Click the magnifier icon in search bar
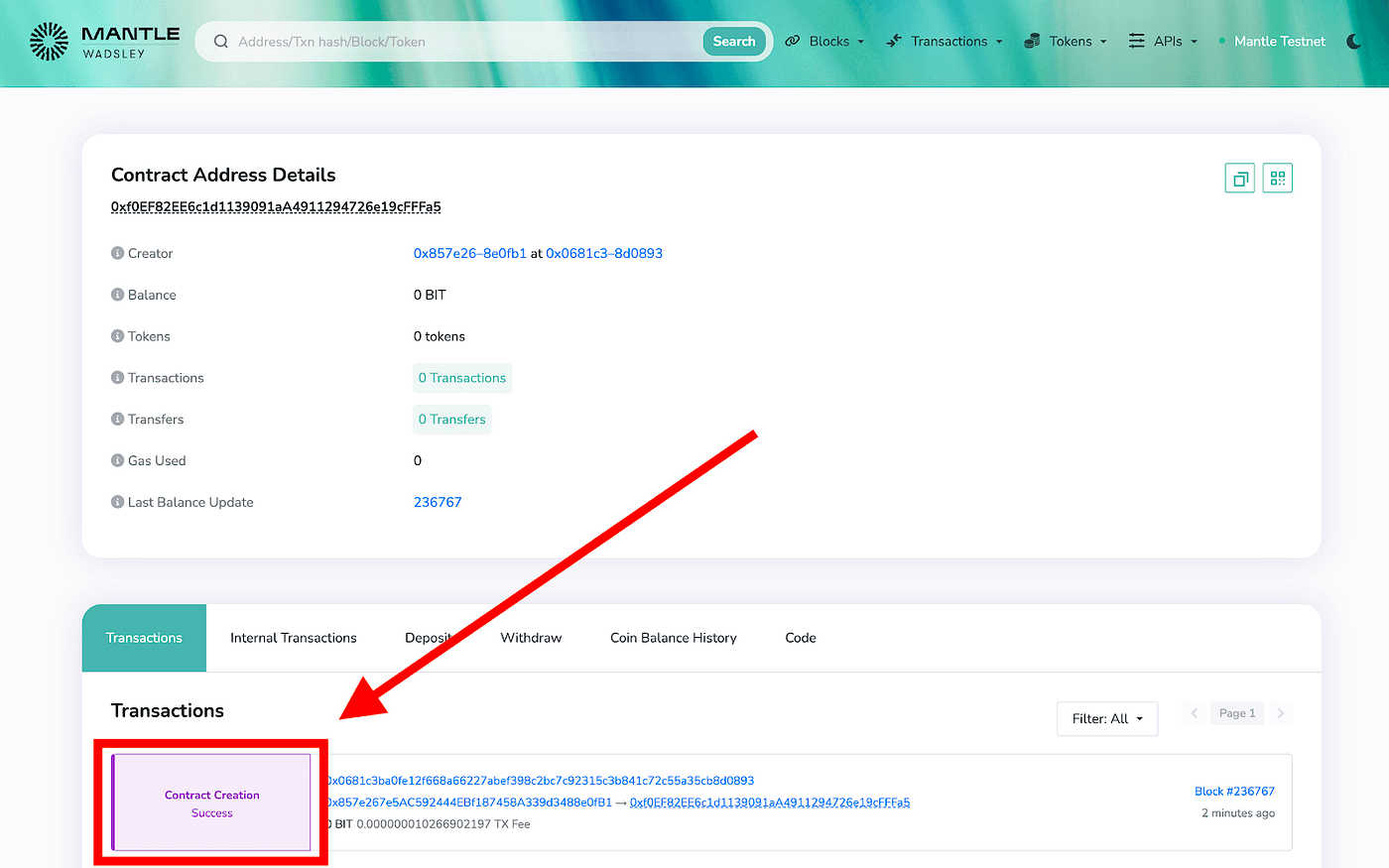The width and height of the screenshot is (1389, 868). click(221, 42)
